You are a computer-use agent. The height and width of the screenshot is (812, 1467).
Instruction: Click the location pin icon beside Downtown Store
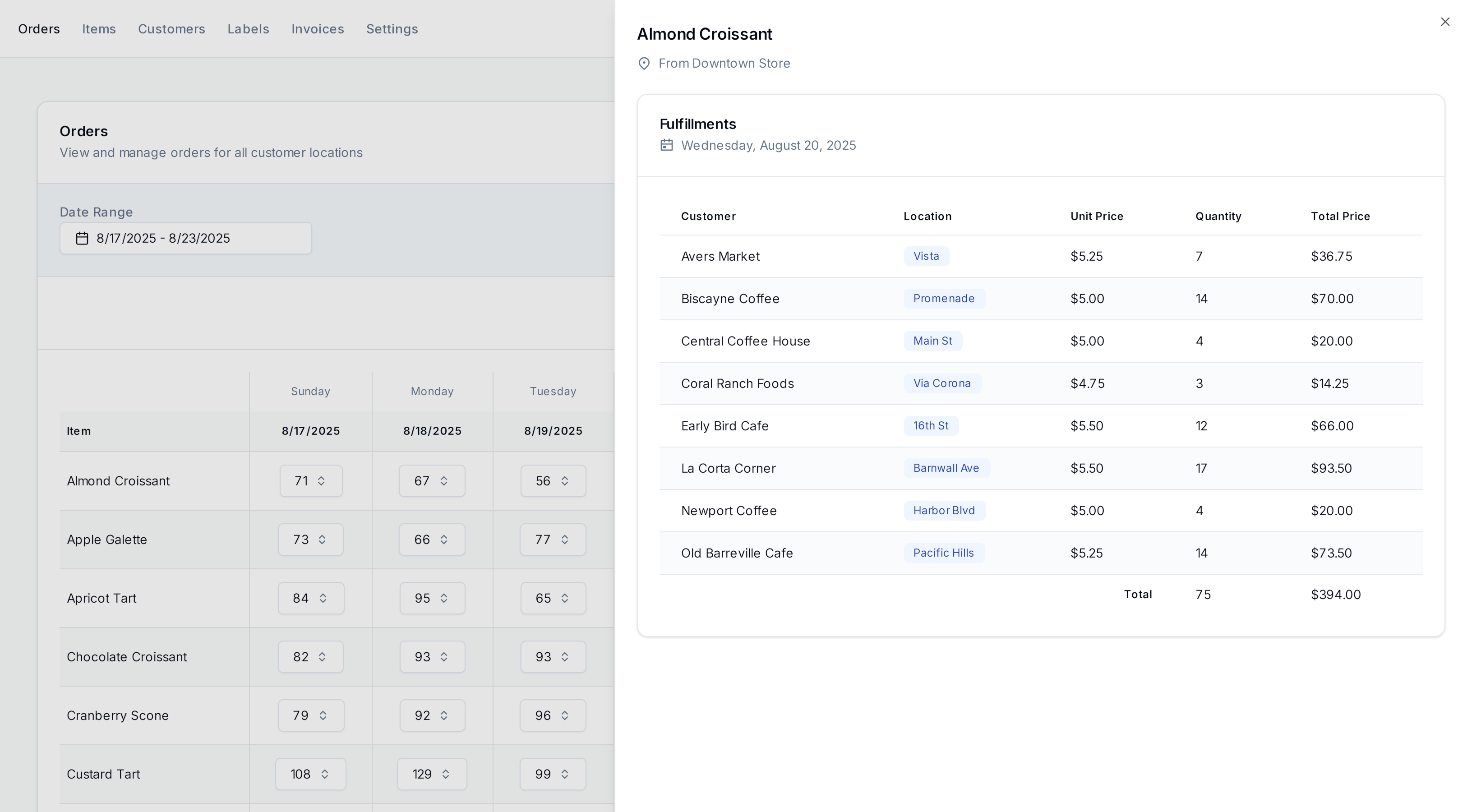(644, 63)
